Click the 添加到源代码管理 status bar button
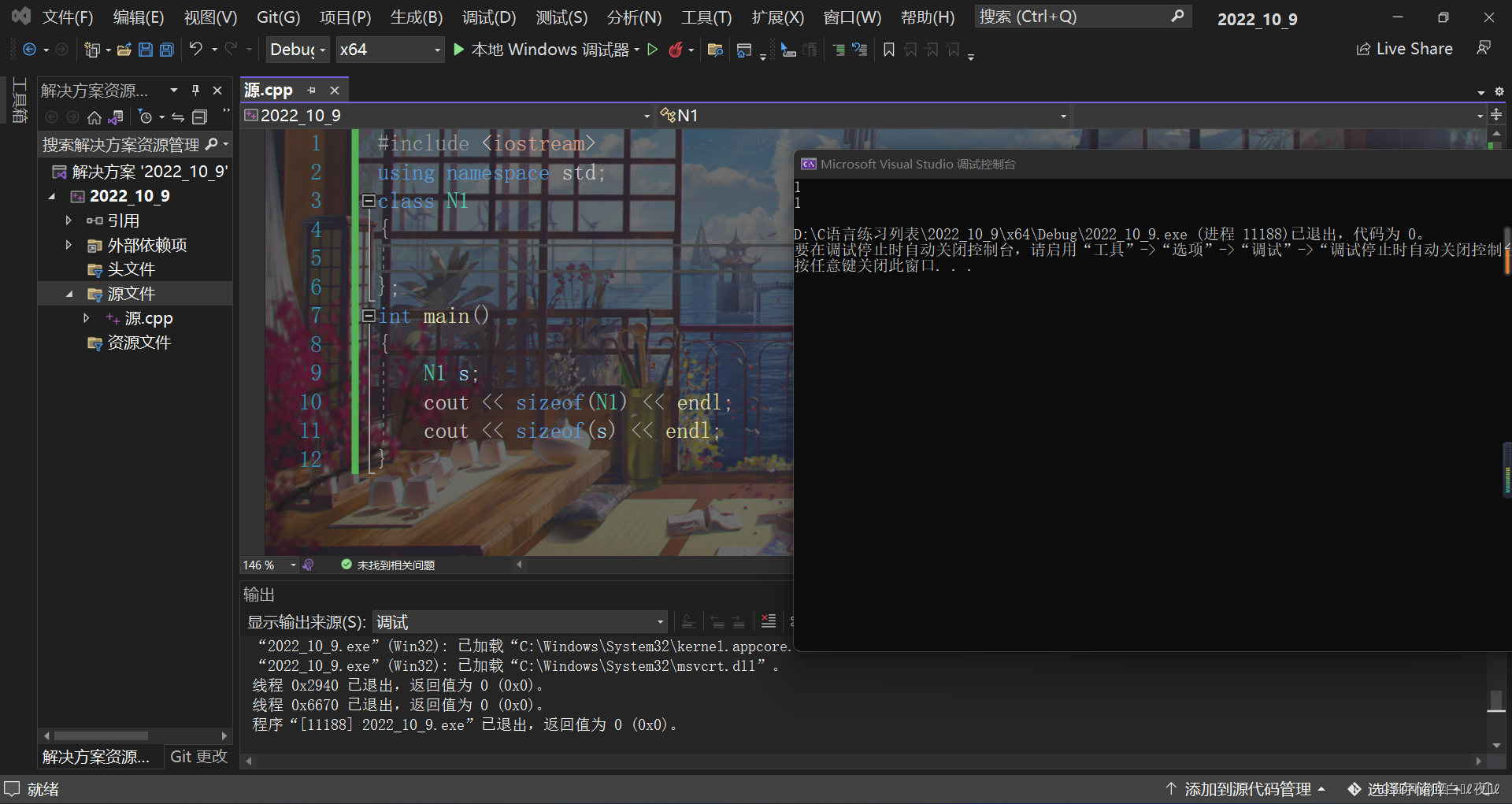 point(1247,789)
